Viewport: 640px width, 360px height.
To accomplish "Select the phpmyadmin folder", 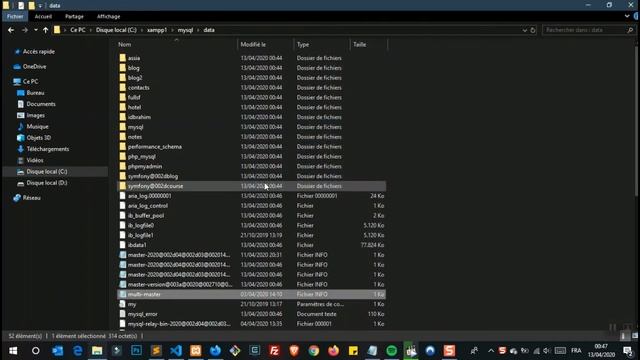I will (x=145, y=167).
